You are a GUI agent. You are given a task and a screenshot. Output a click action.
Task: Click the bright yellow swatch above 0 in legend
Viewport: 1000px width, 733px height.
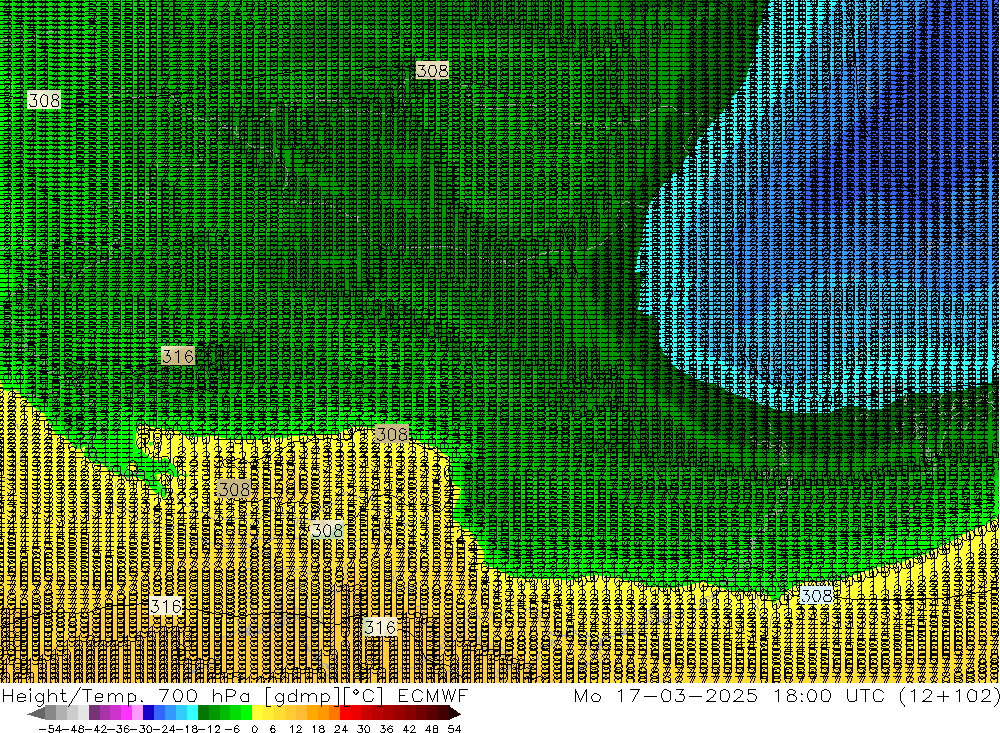pos(258,713)
